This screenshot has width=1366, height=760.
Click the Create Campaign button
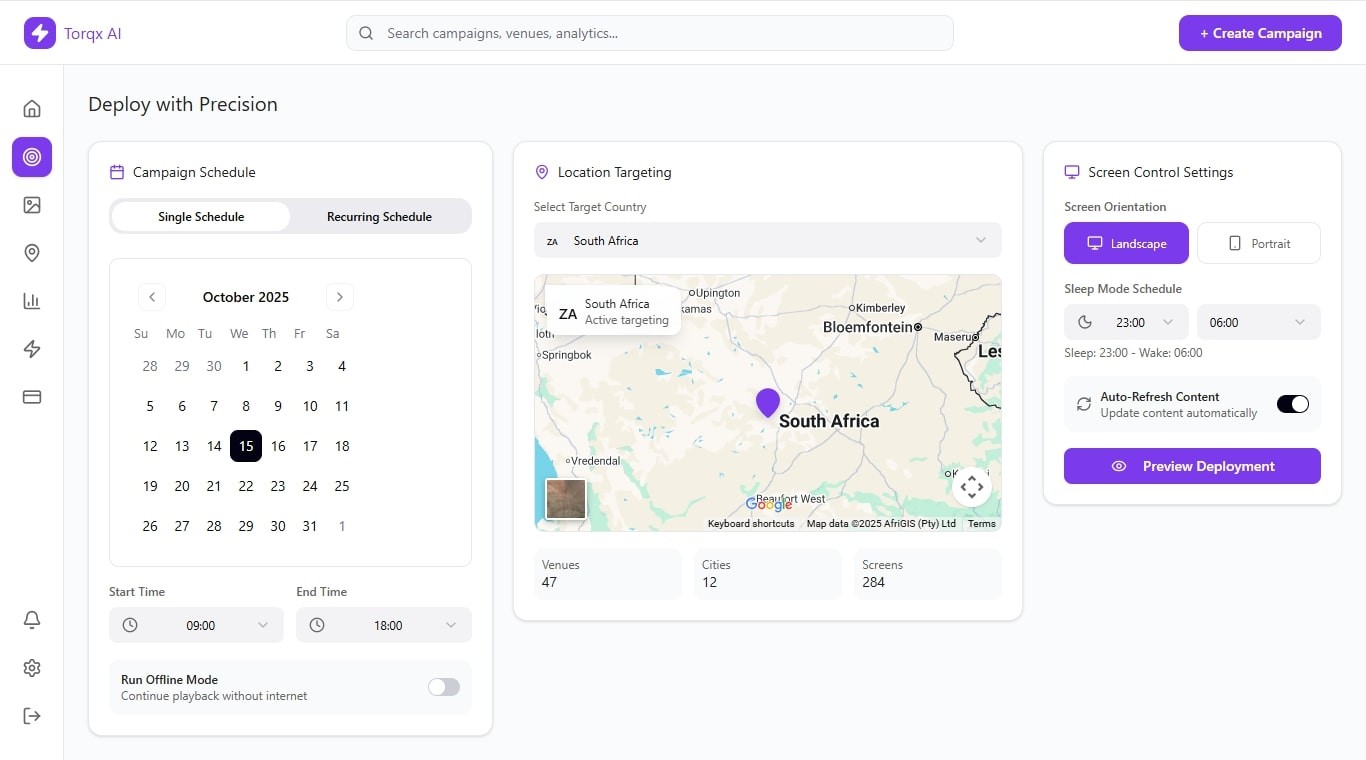coord(1259,33)
